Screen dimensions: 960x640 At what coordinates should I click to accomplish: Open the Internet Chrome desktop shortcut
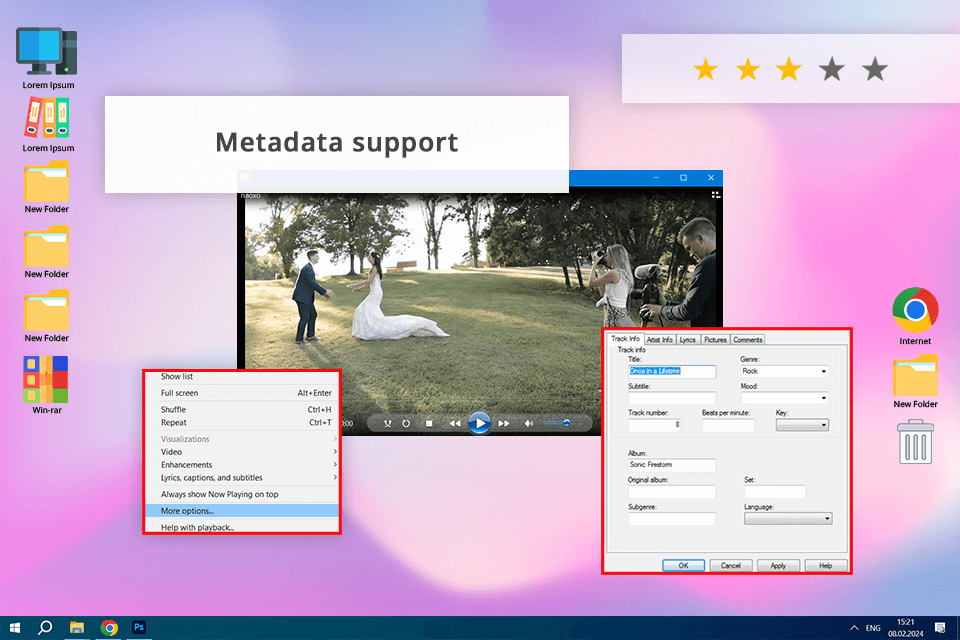[x=915, y=310]
